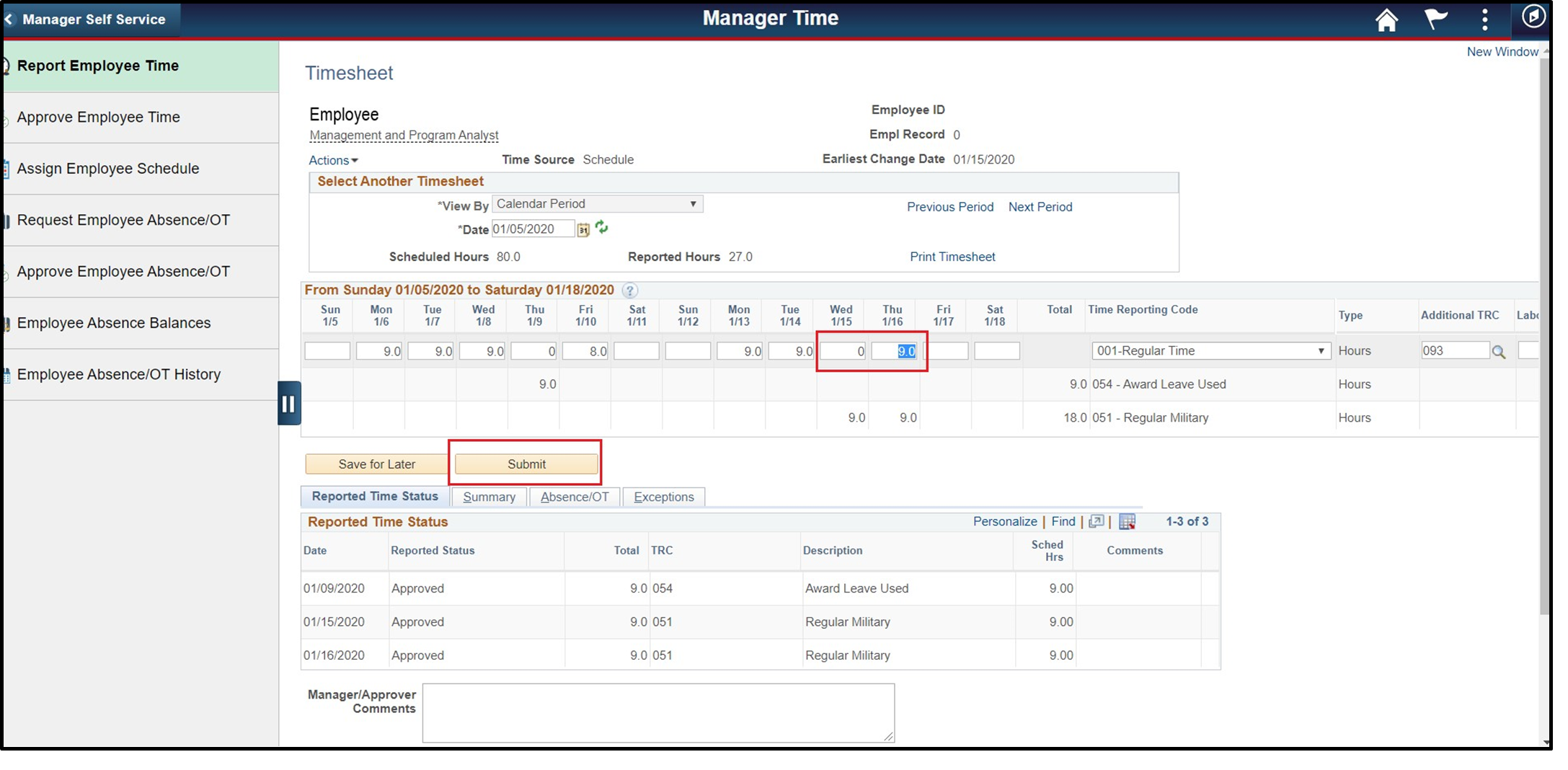Go back using the Manager Self Service arrow
The image size is (1568, 770).
click(x=9, y=19)
